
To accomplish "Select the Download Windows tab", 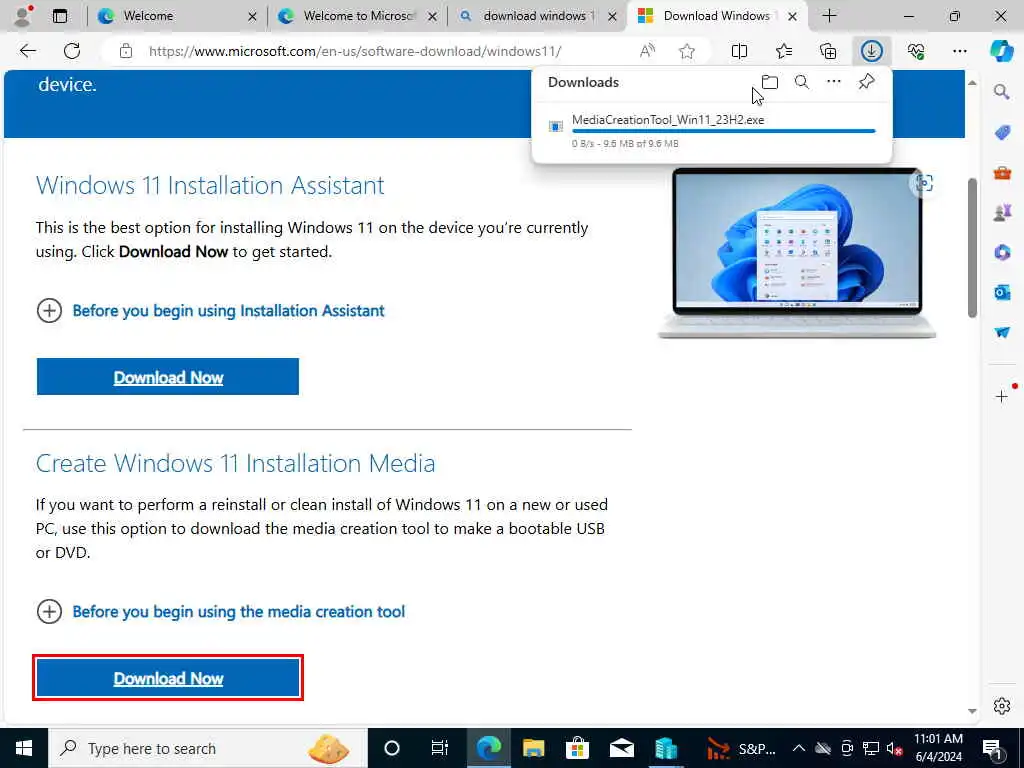I will coord(716,16).
